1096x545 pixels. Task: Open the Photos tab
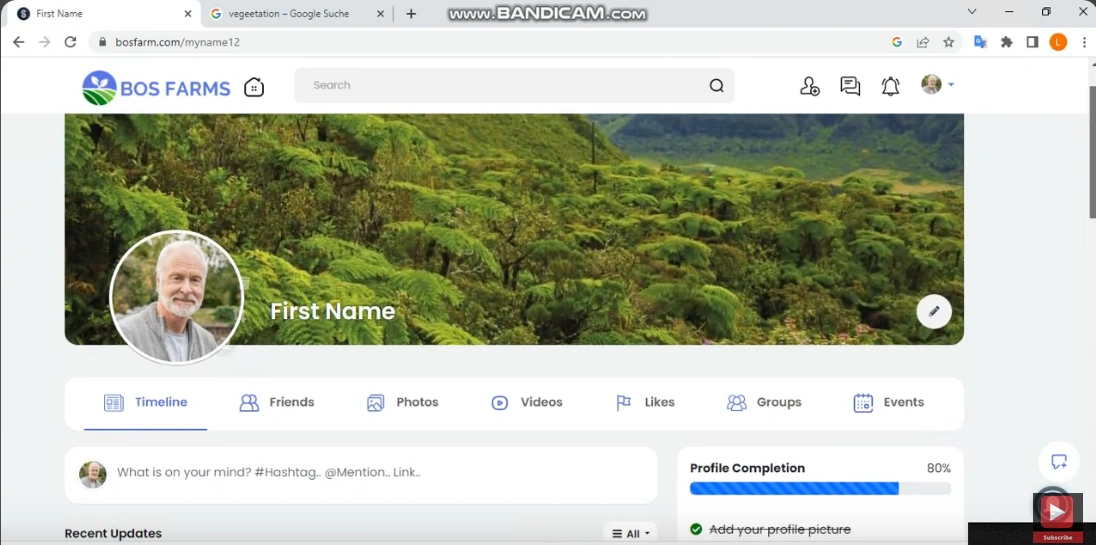tap(403, 402)
